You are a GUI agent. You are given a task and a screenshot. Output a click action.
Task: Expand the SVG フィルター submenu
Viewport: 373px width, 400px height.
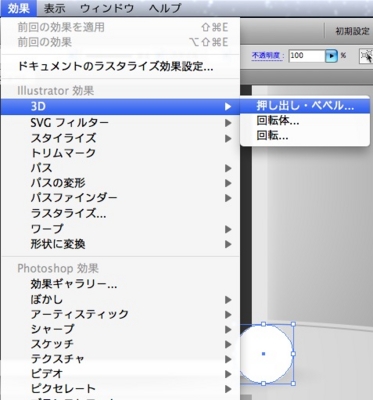coord(120,123)
